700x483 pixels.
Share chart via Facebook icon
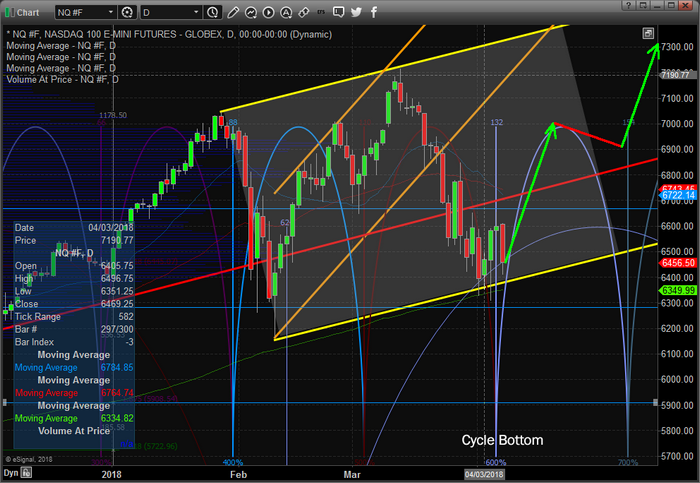pyautogui.click(x=374, y=12)
